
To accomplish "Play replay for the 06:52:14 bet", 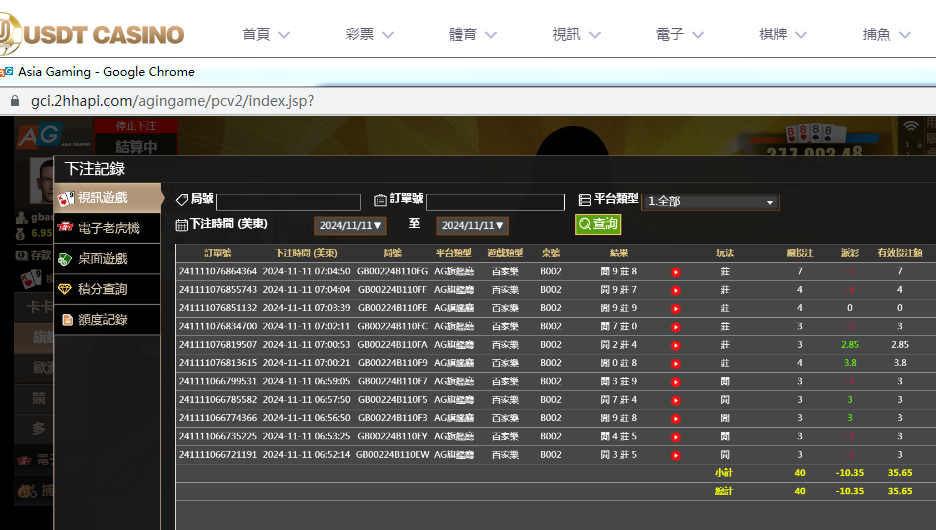I will [676, 455].
